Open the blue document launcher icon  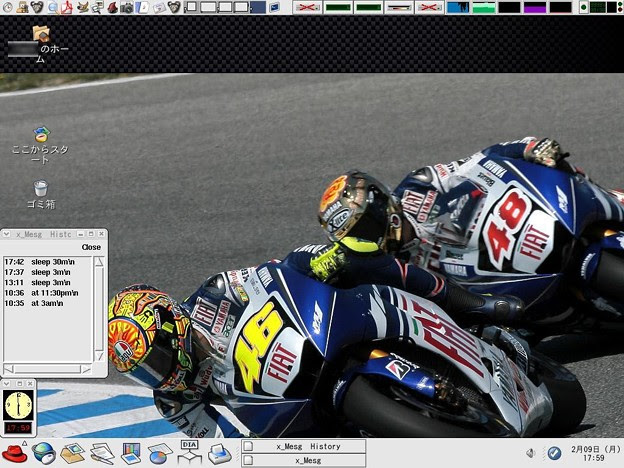pos(142,7)
